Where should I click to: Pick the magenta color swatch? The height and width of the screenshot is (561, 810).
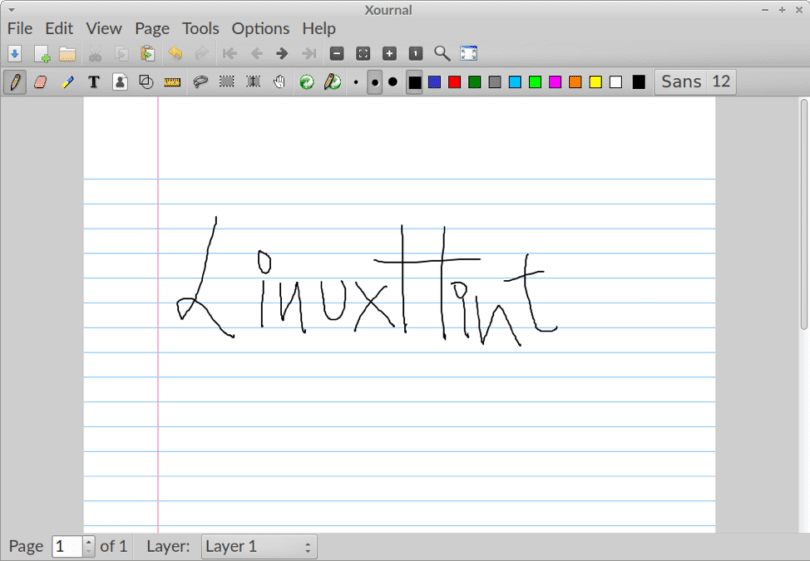555,82
